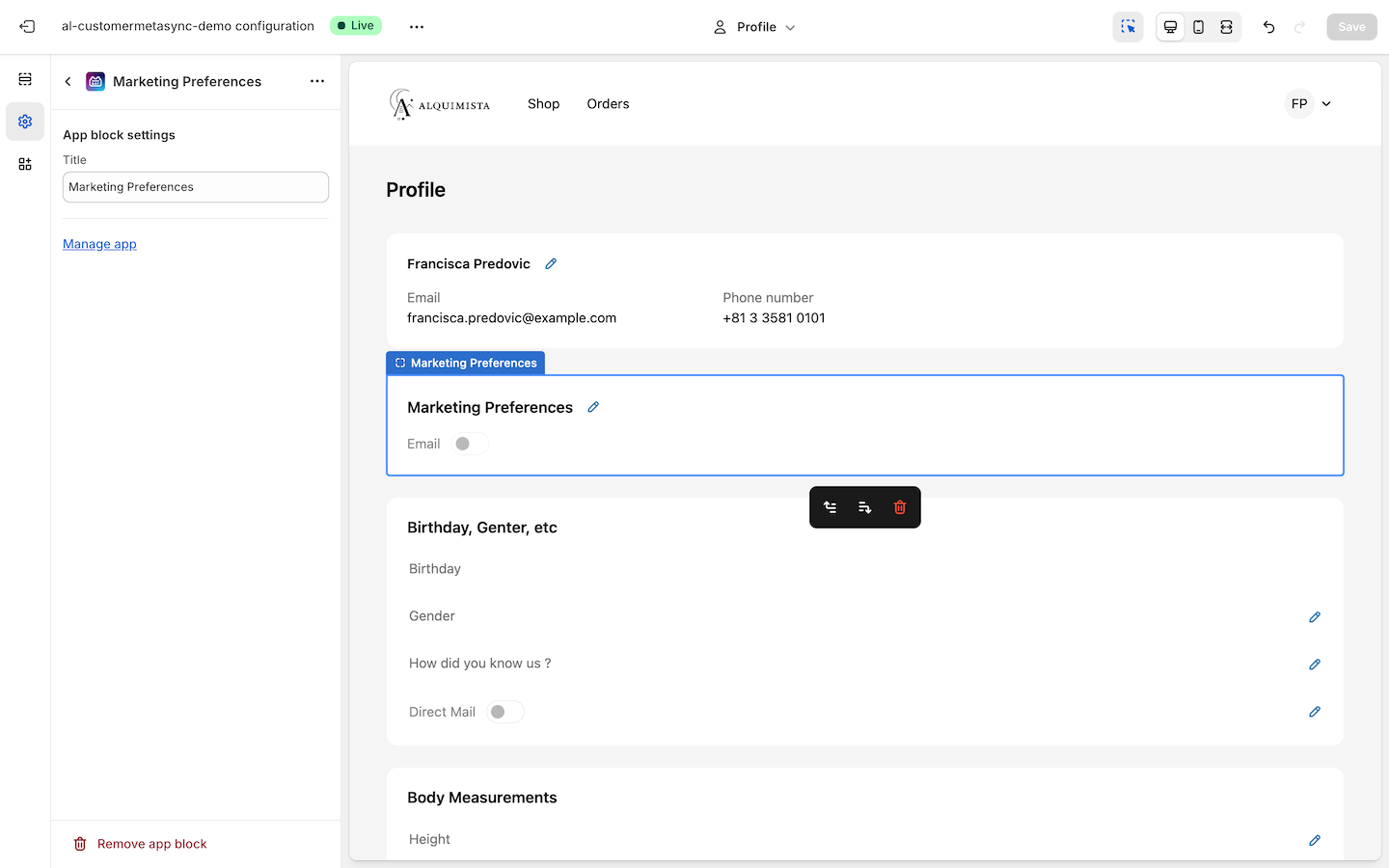Image resolution: width=1389 pixels, height=868 pixels.
Task: Go to the Orders nav item
Action: coord(608,104)
